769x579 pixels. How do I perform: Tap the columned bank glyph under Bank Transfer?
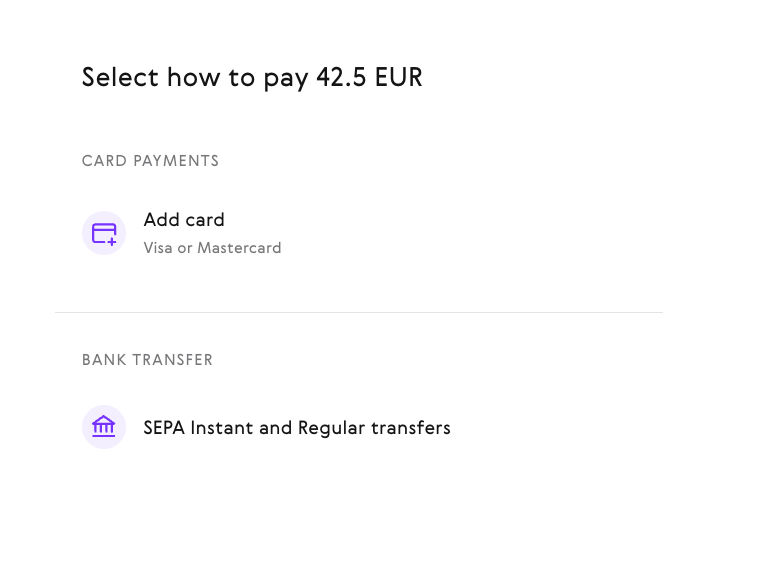104,426
